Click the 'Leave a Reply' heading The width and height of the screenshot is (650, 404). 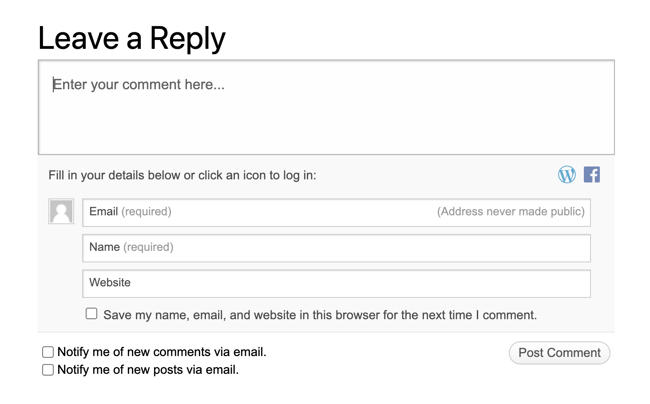click(x=131, y=38)
